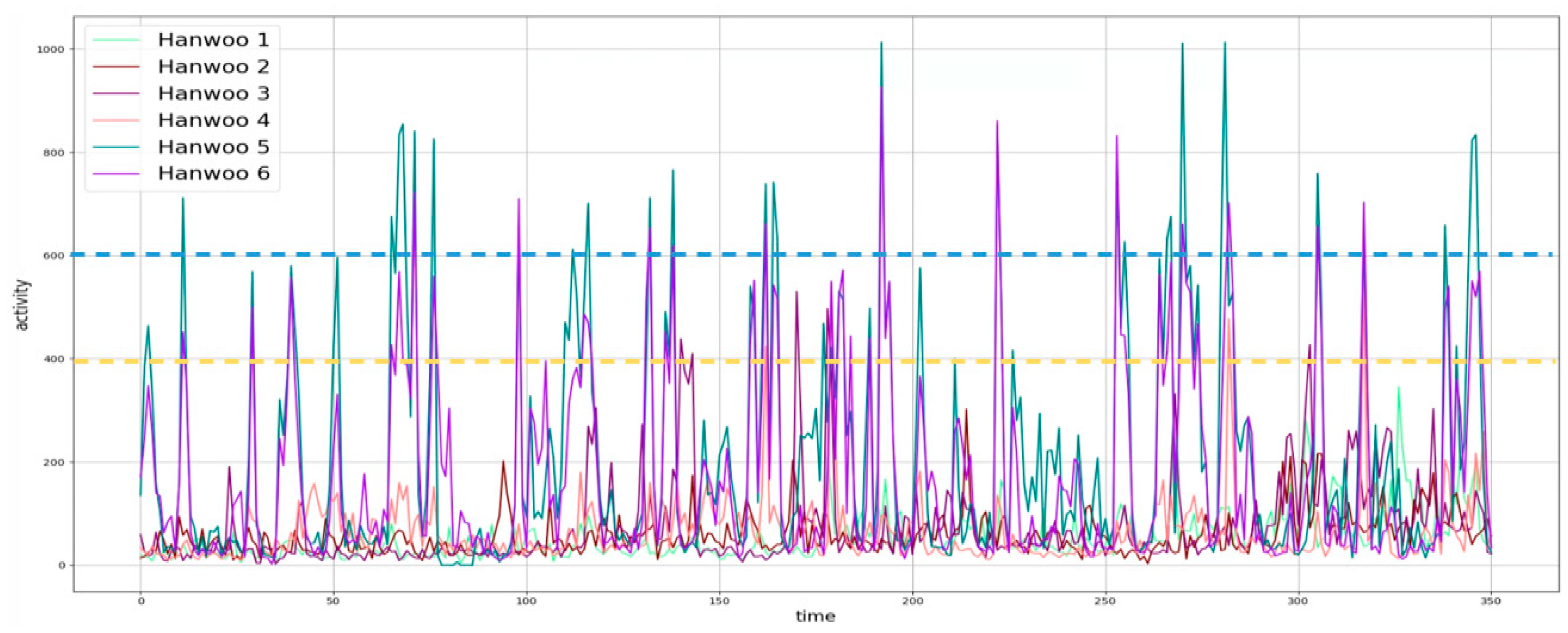Click the 50 tick label on the x-axis
The height and width of the screenshot is (633, 1568).
click(333, 601)
